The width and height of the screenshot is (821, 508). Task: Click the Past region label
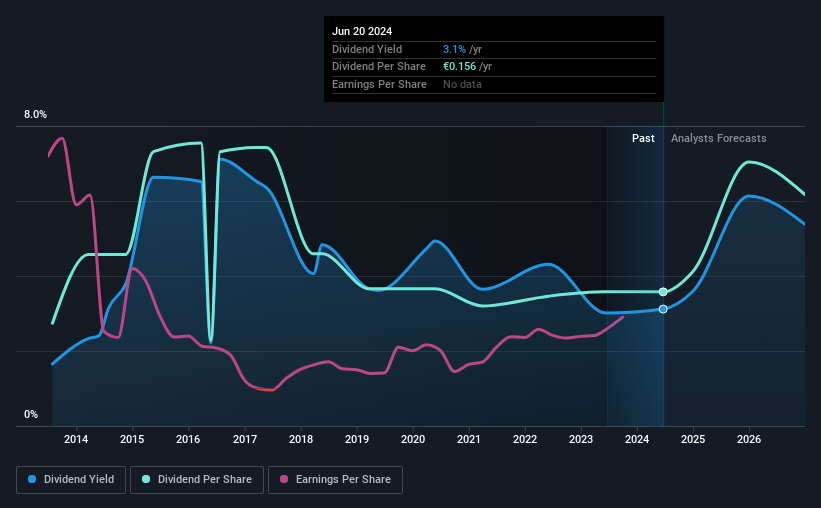[x=643, y=138]
